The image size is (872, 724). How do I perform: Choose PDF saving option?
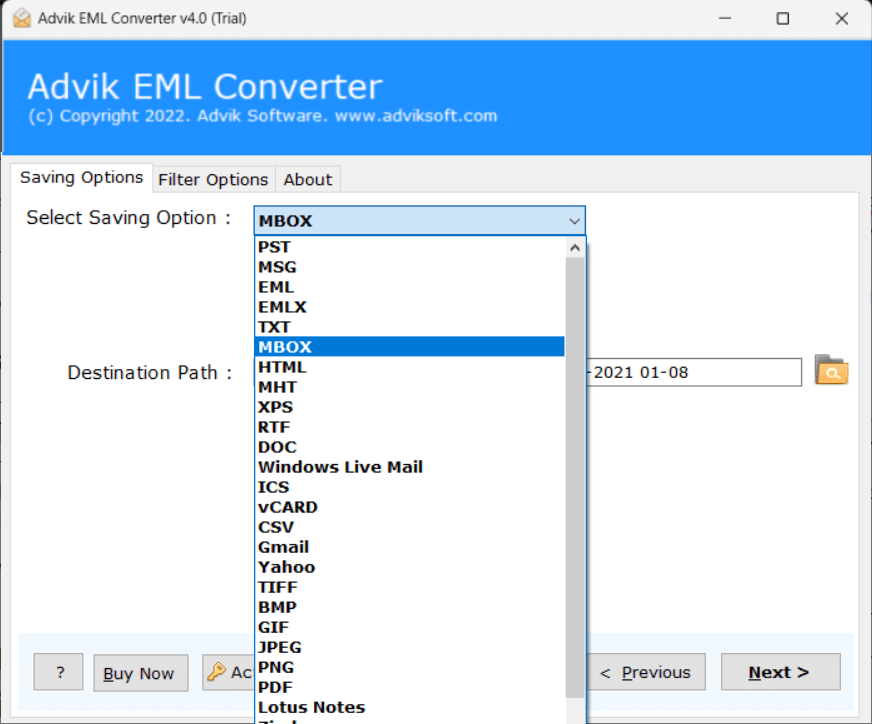[x=410, y=687]
